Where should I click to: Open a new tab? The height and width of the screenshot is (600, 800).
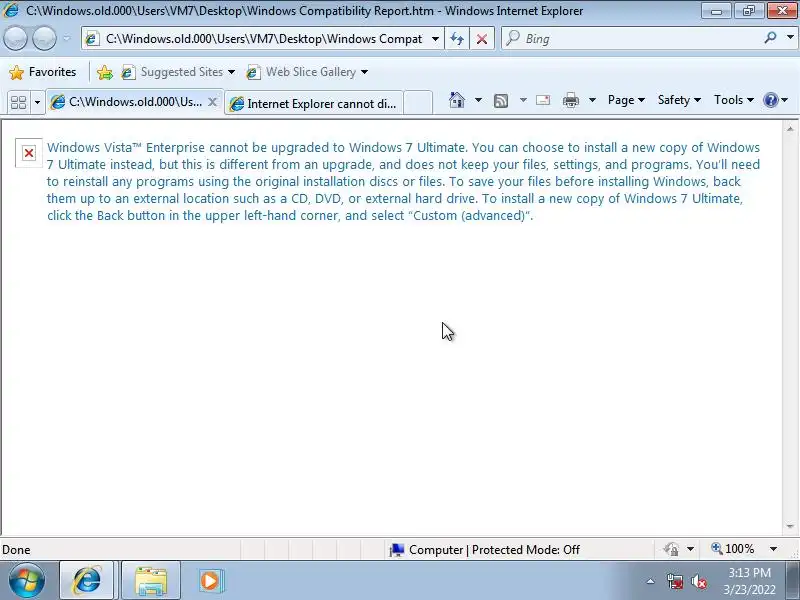tap(418, 104)
